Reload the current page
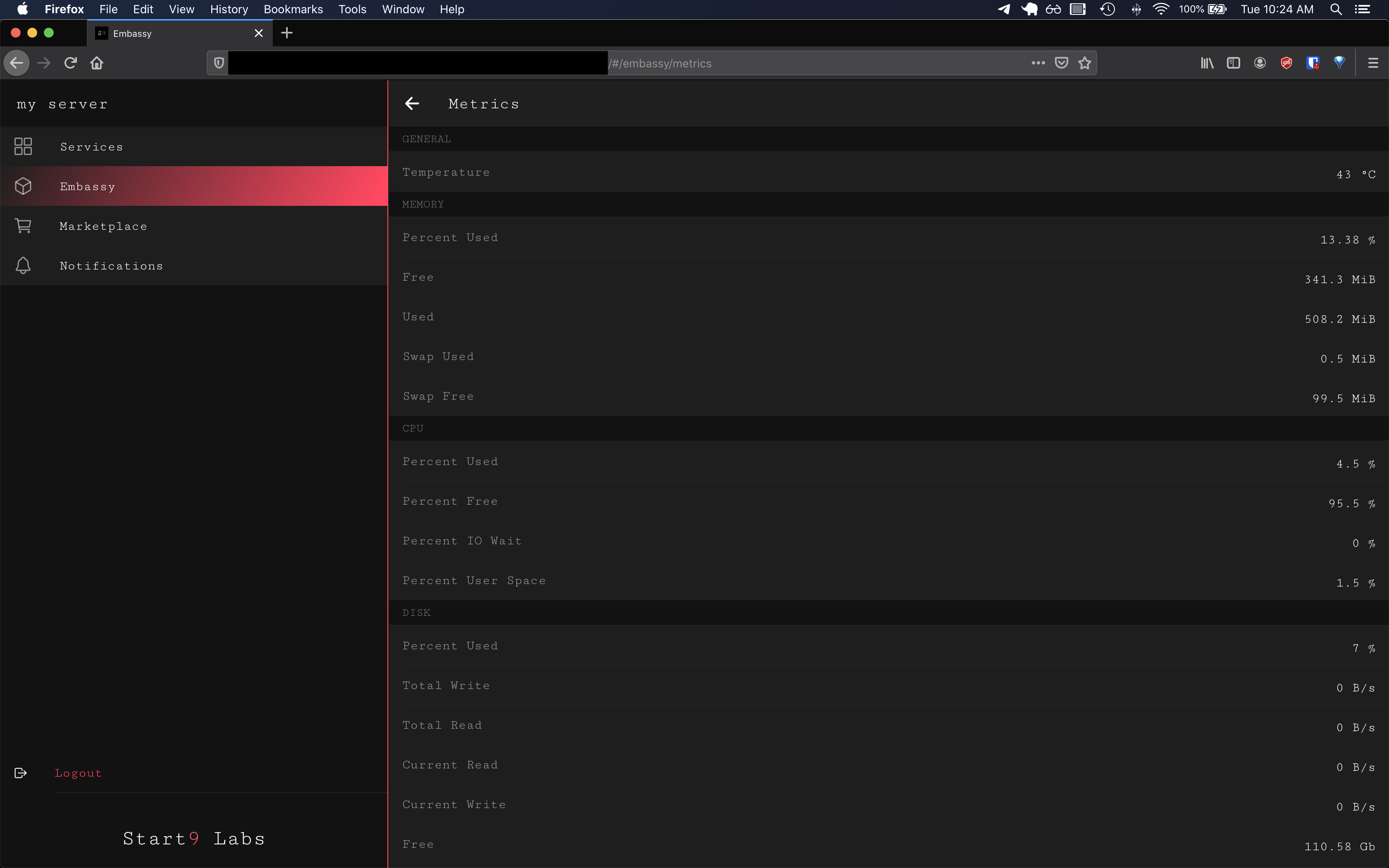 [x=71, y=63]
